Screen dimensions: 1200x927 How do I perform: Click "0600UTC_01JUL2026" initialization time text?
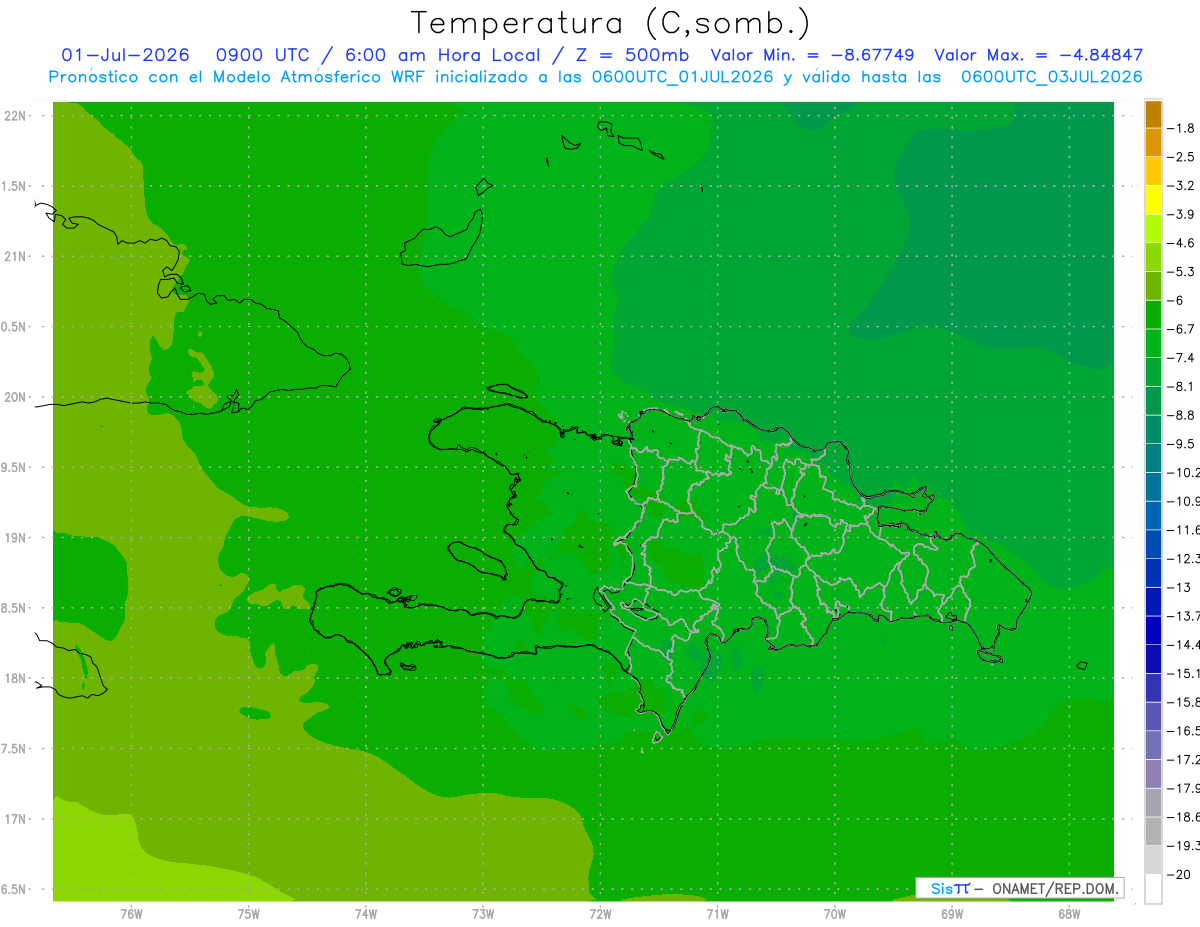(x=682, y=77)
